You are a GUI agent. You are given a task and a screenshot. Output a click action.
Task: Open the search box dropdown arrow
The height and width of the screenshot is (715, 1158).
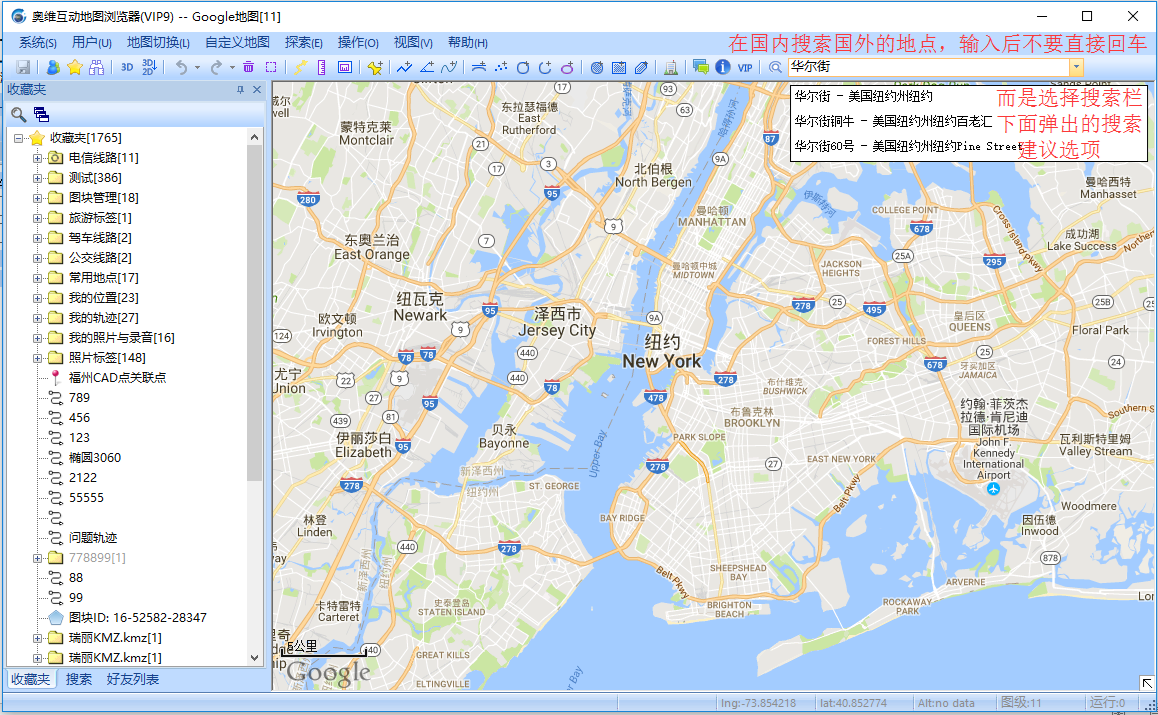(x=1076, y=67)
